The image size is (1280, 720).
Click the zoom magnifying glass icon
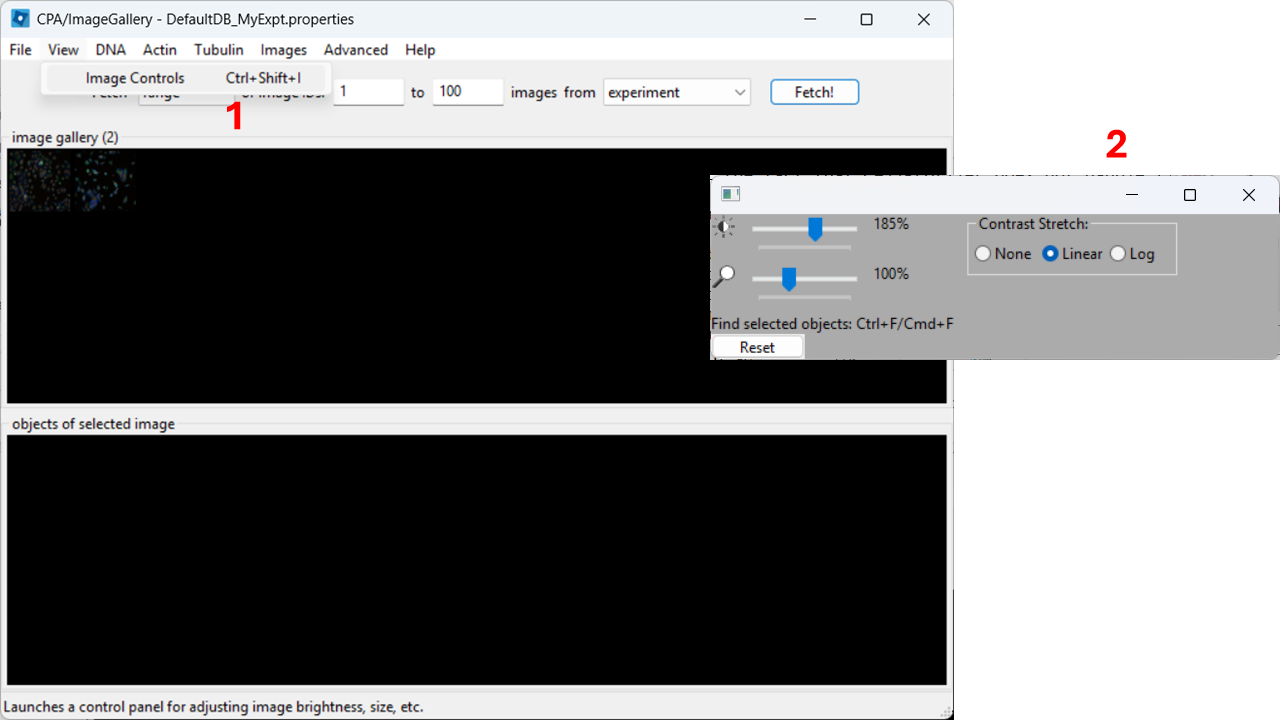(724, 273)
